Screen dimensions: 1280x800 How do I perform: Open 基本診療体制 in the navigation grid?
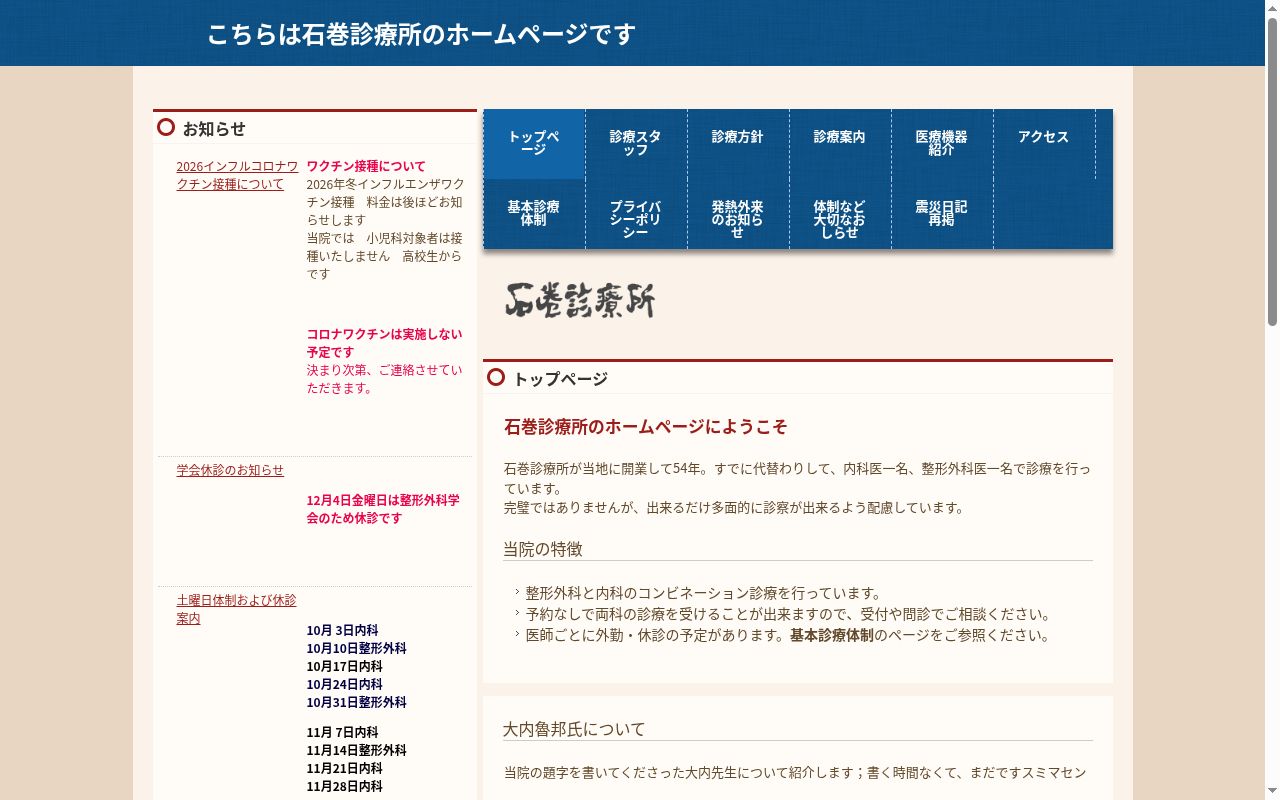click(534, 214)
